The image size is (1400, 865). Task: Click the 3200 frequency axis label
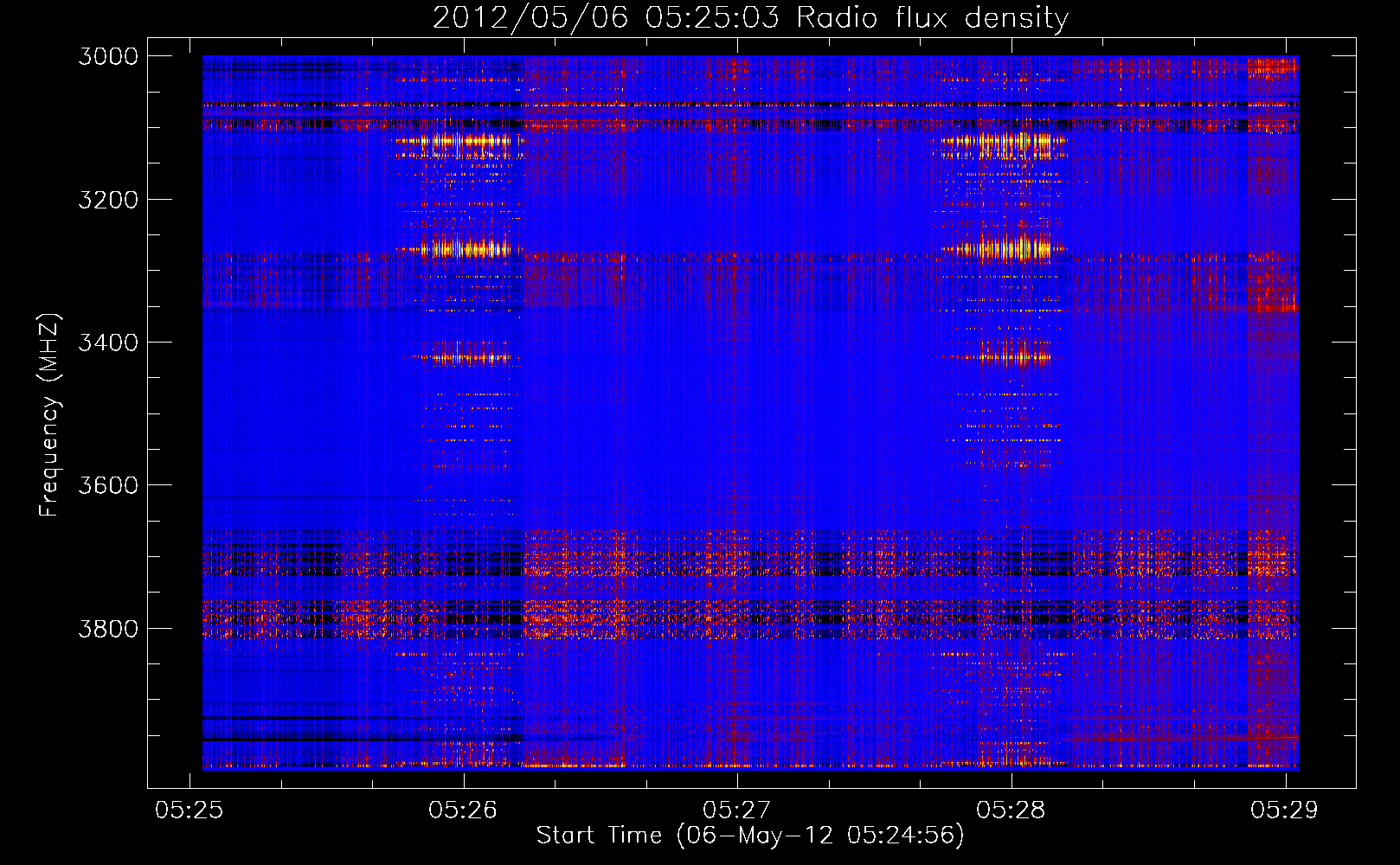[108, 200]
